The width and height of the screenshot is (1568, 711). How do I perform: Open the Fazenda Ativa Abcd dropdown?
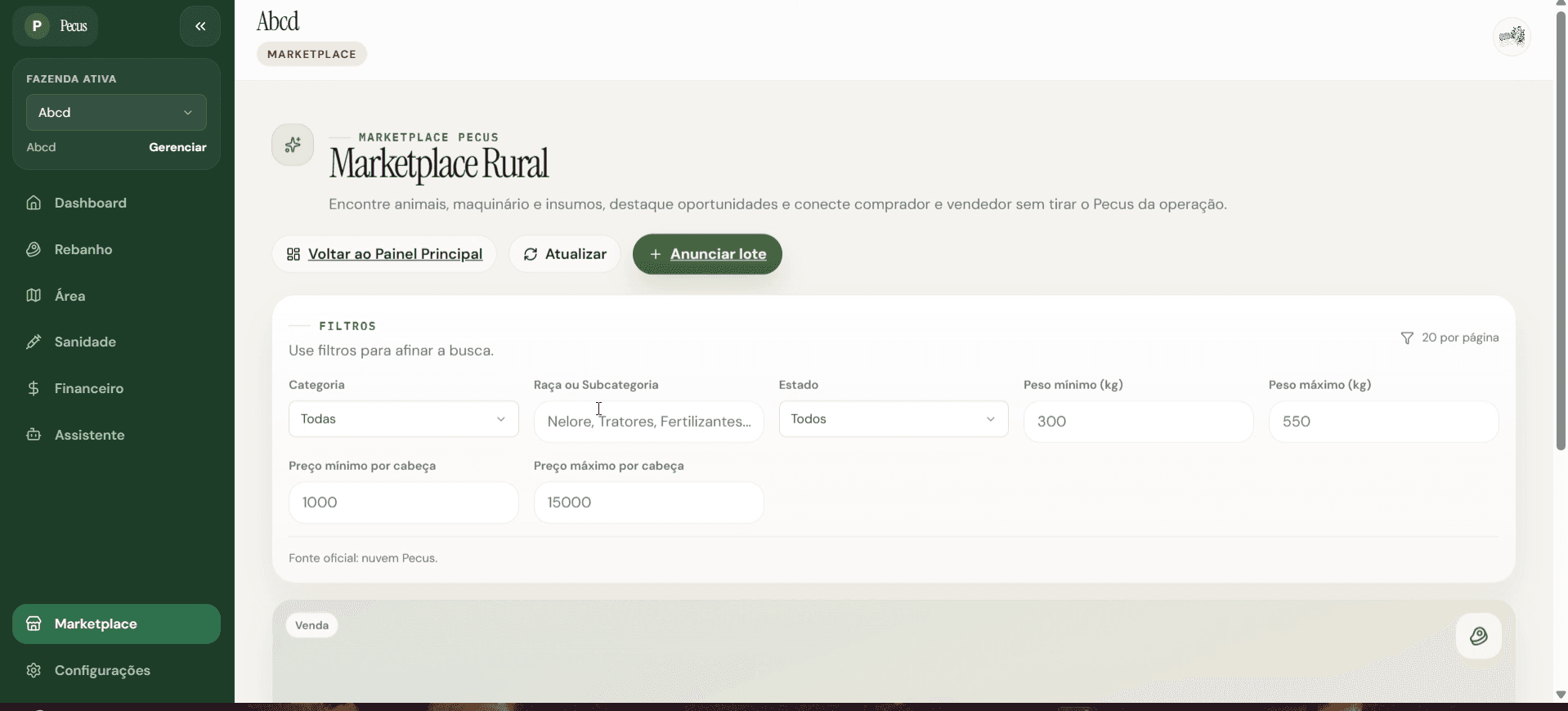(x=116, y=113)
